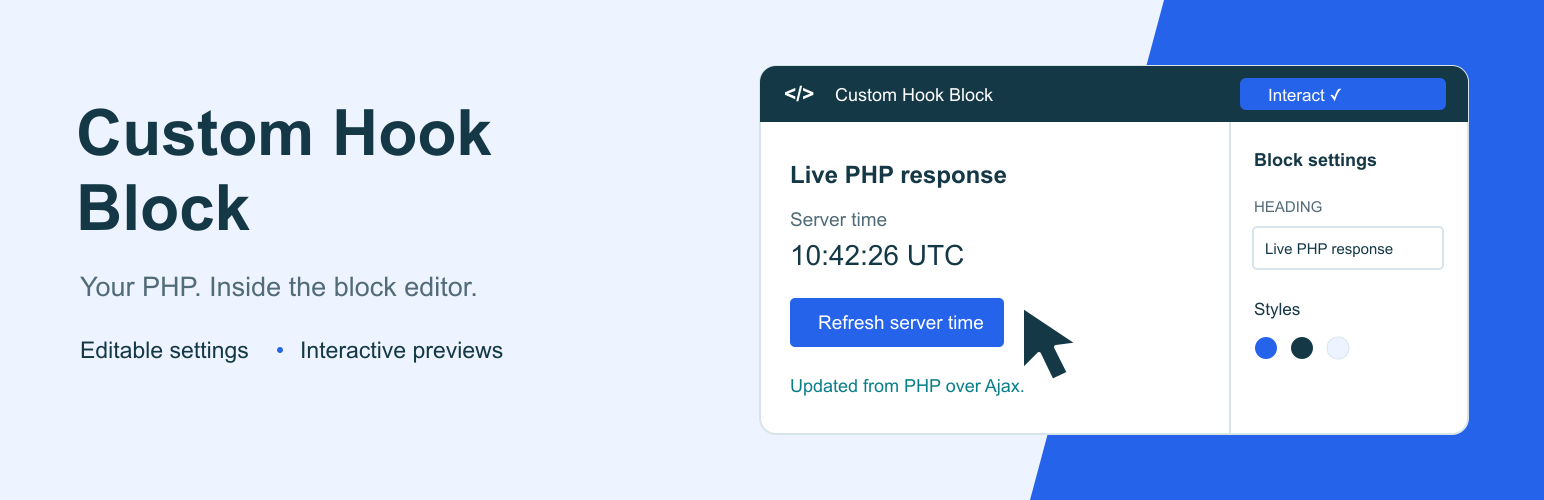Click the HEADING field label

click(x=1288, y=207)
